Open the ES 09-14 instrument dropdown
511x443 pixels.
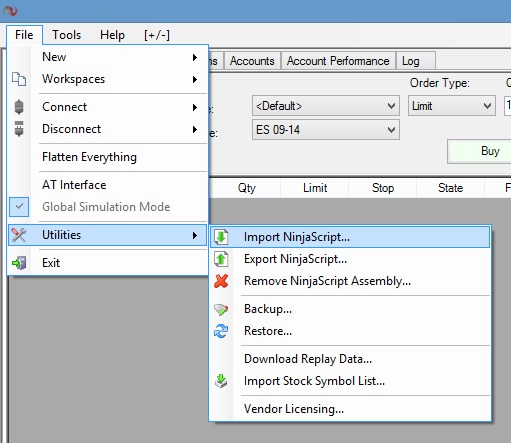tap(326, 130)
